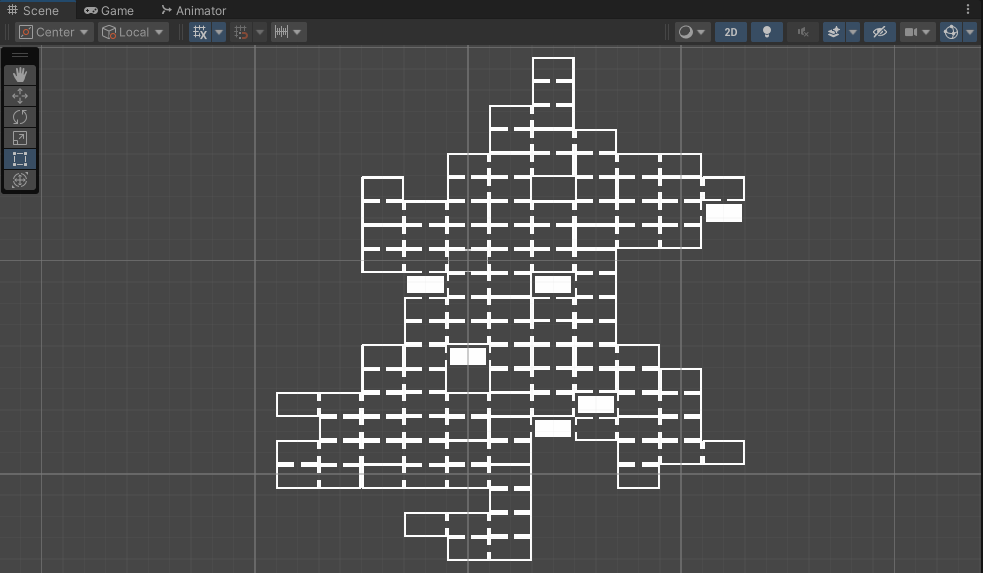The image size is (983, 573).
Task: Click the tools overlay drag handle
Action: tap(20, 55)
